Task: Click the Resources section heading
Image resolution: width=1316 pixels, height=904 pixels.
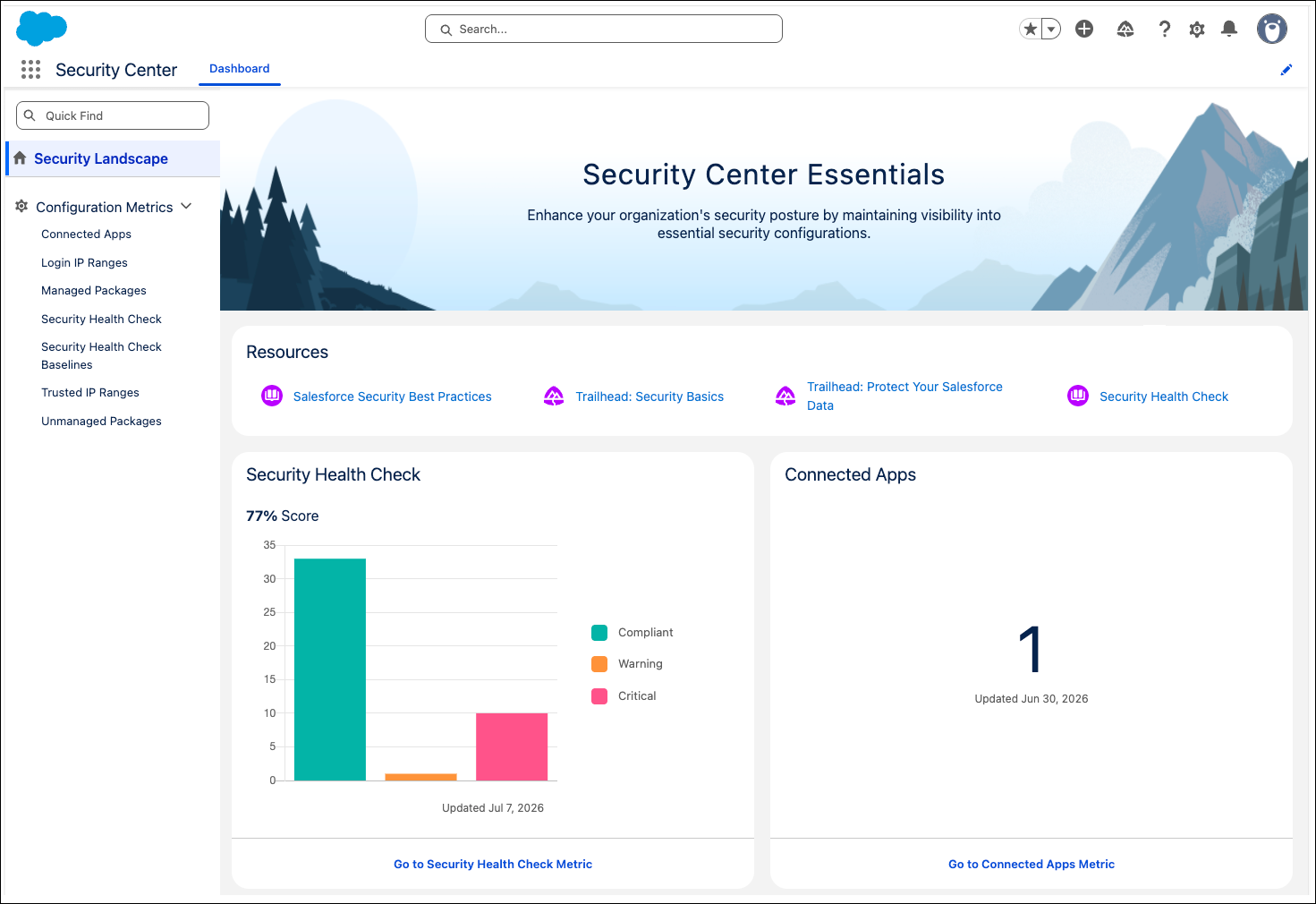Action: click(287, 353)
